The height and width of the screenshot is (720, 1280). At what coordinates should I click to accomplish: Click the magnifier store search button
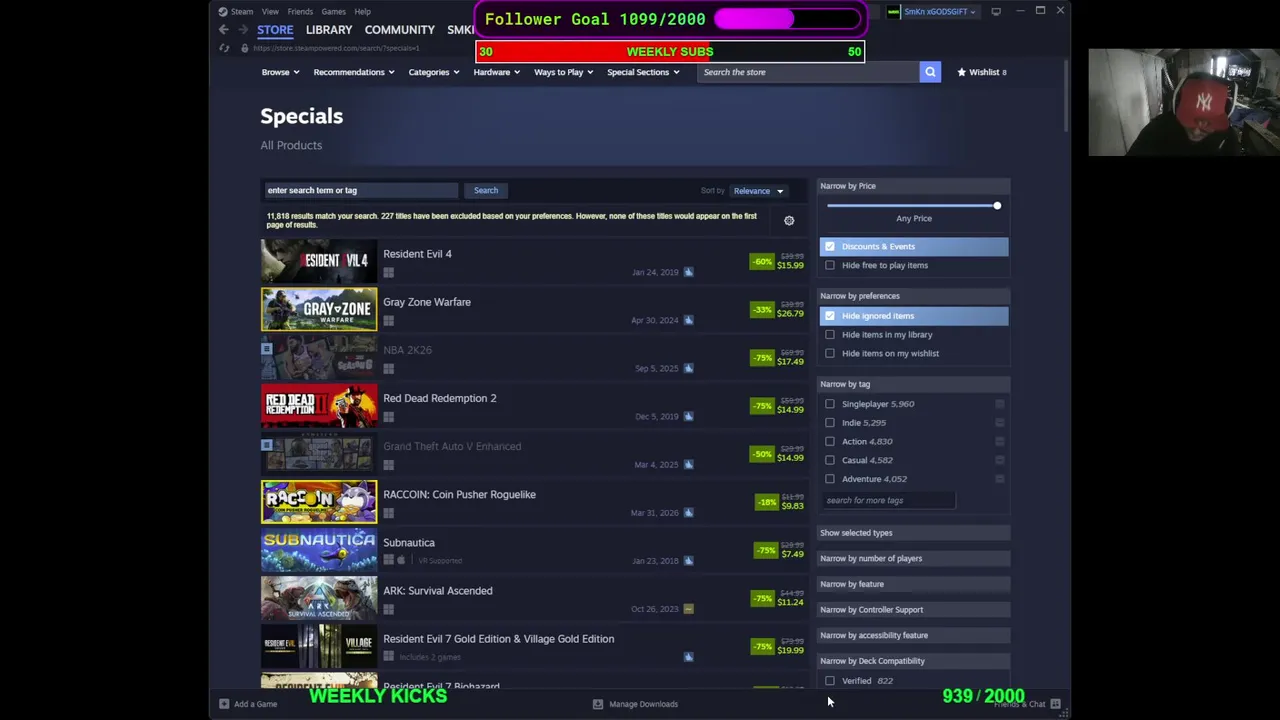(930, 72)
